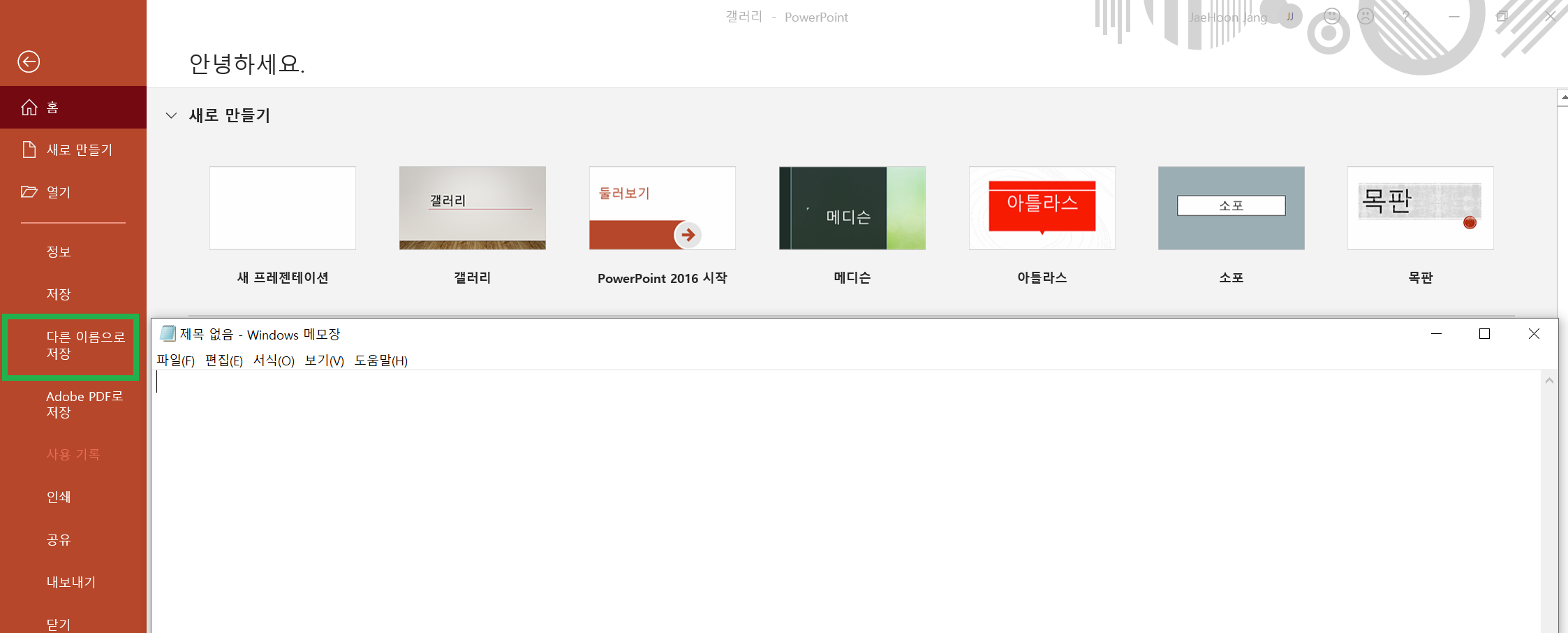
Task: Click the smiley feedback icon
Action: (x=1332, y=16)
